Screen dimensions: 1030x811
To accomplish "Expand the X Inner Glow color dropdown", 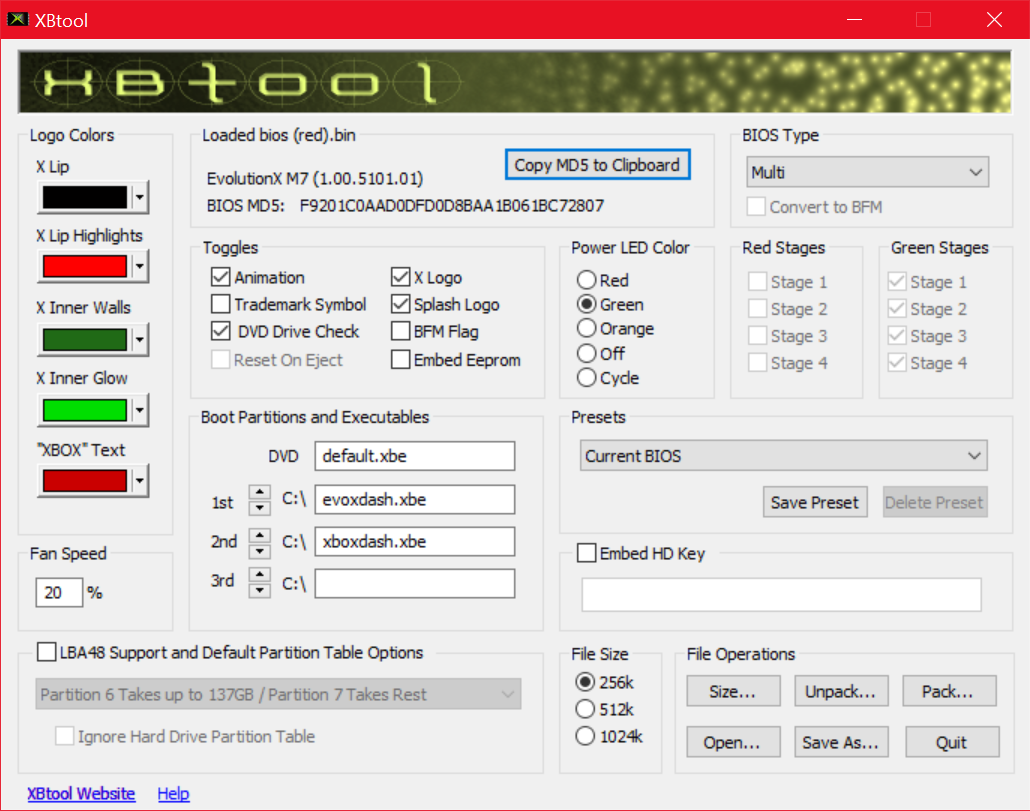I will pos(140,410).
